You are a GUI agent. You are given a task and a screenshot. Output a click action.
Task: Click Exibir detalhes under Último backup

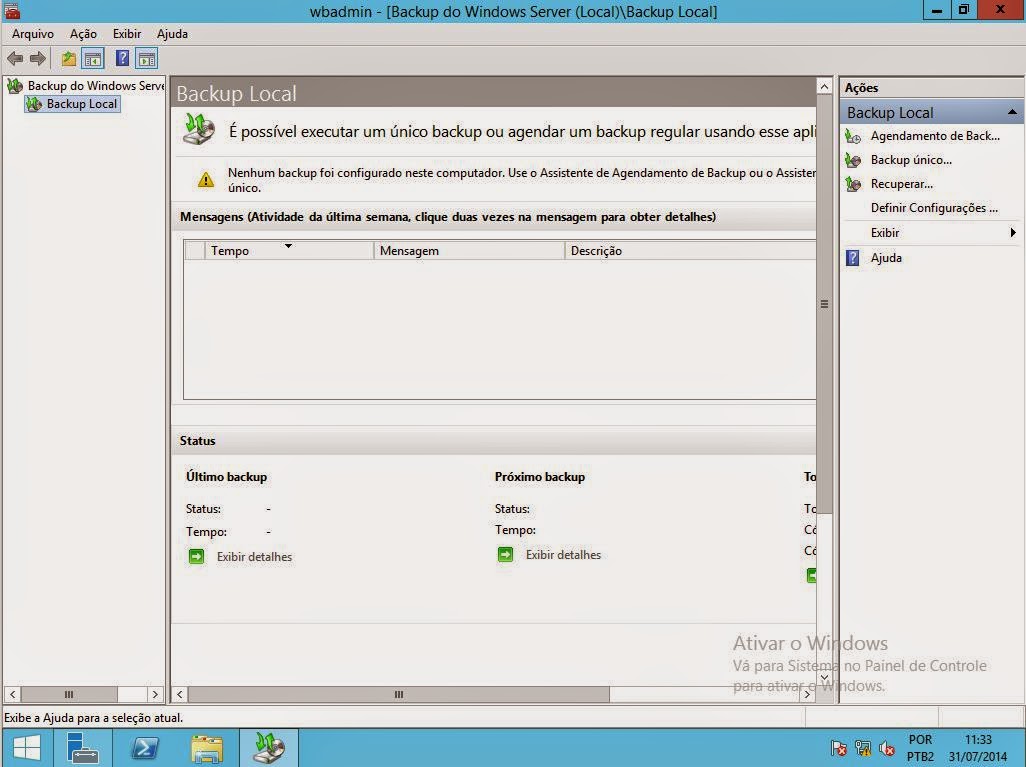point(255,557)
